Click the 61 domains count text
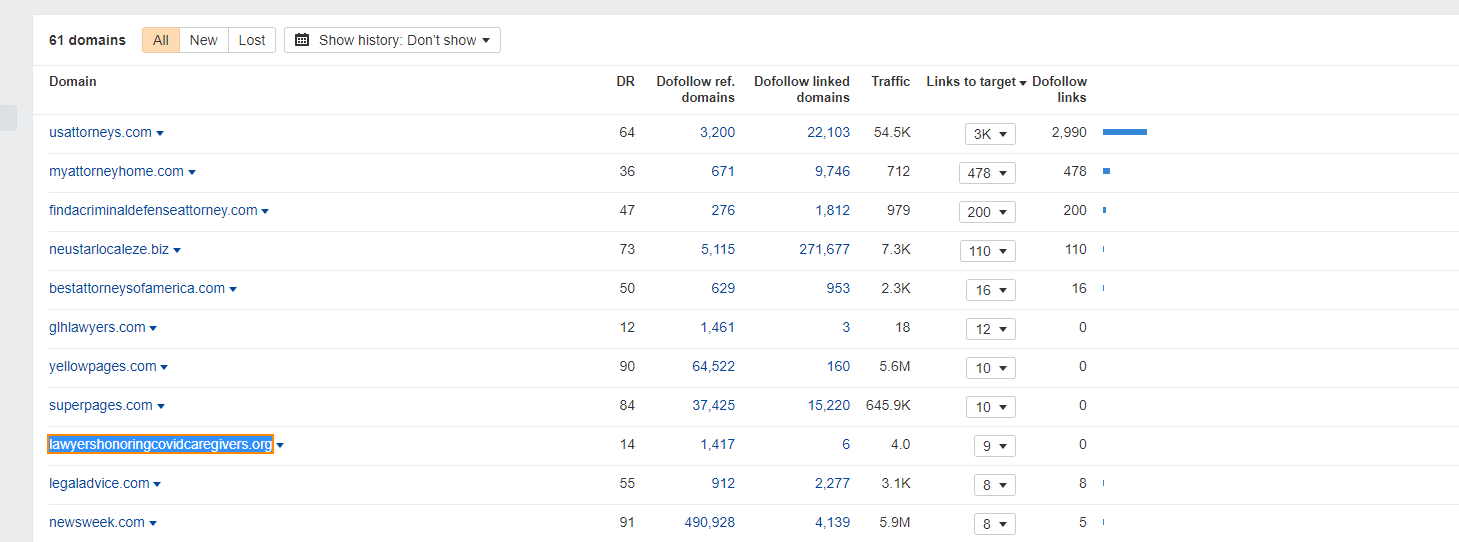The image size is (1459, 542). (x=88, y=40)
